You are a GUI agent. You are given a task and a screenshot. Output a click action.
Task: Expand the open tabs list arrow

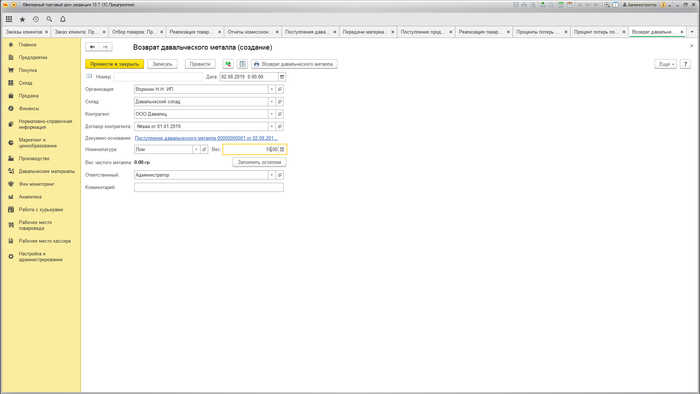(692, 32)
